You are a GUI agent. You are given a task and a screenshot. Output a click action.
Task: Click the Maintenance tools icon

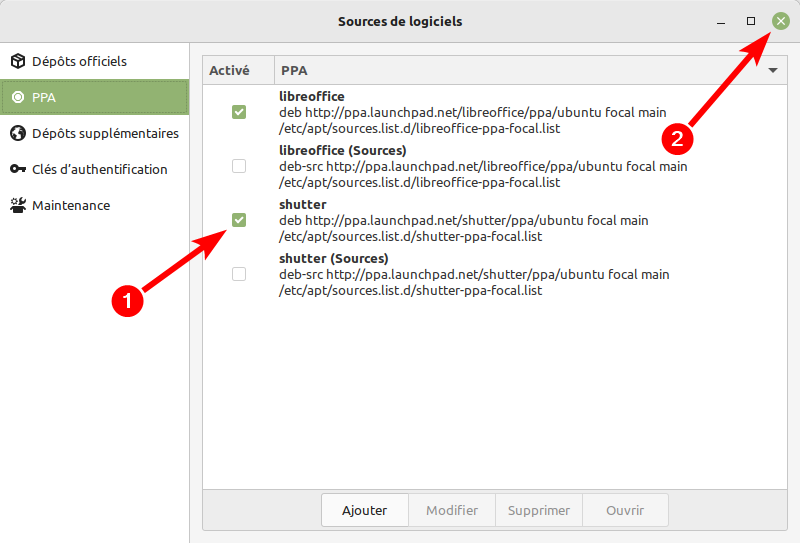click(x=18, y=205)
